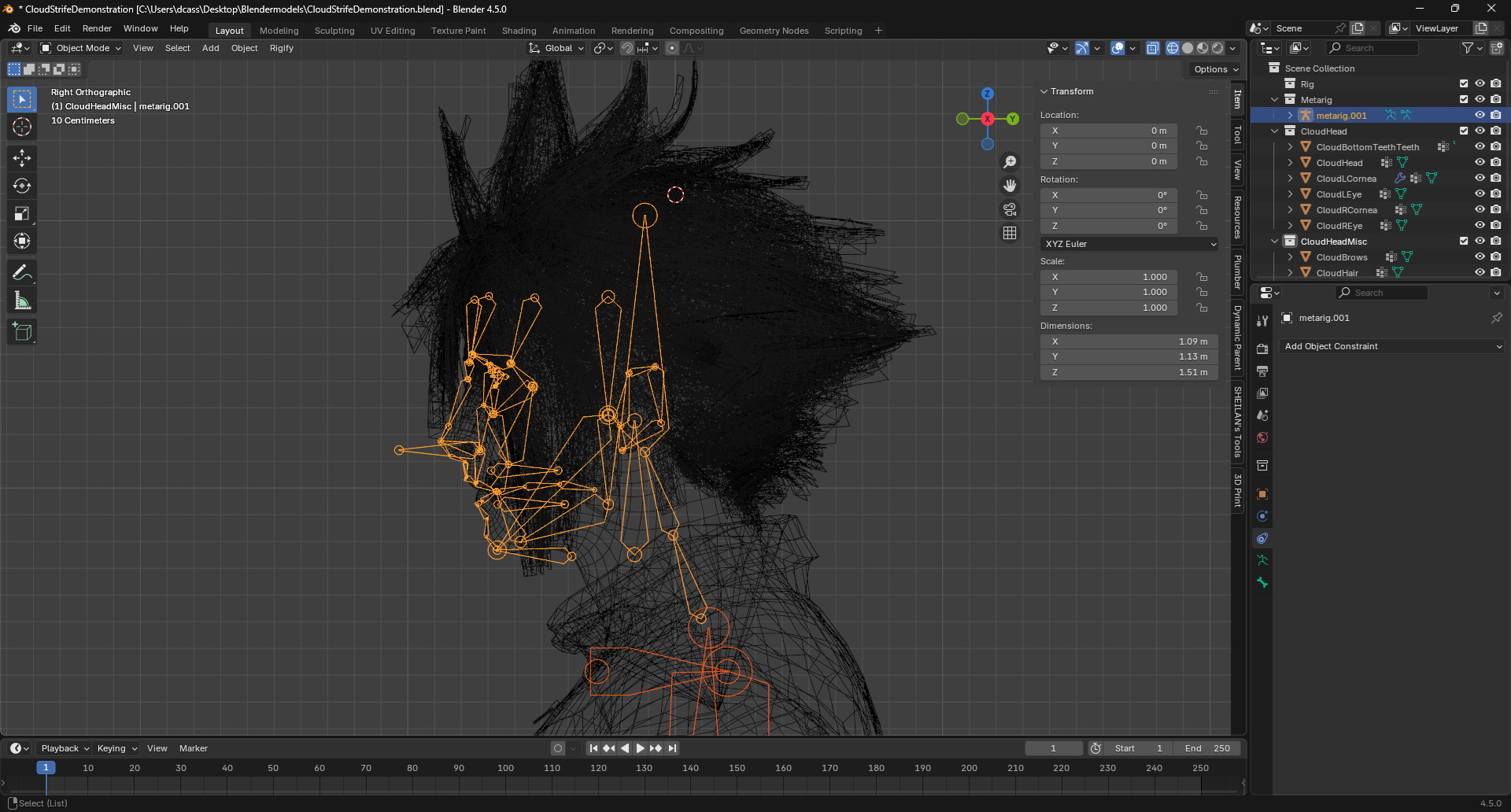
Task: Select the Cursor tool
Action: pos(22,127)
